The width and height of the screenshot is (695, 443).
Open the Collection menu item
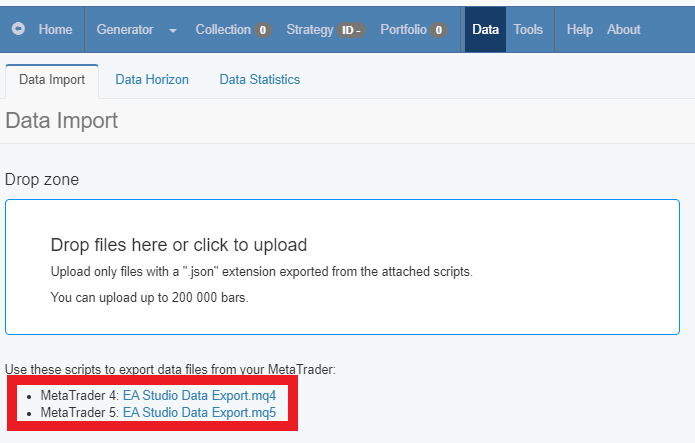pyautogui.click(x=222, y=30)
